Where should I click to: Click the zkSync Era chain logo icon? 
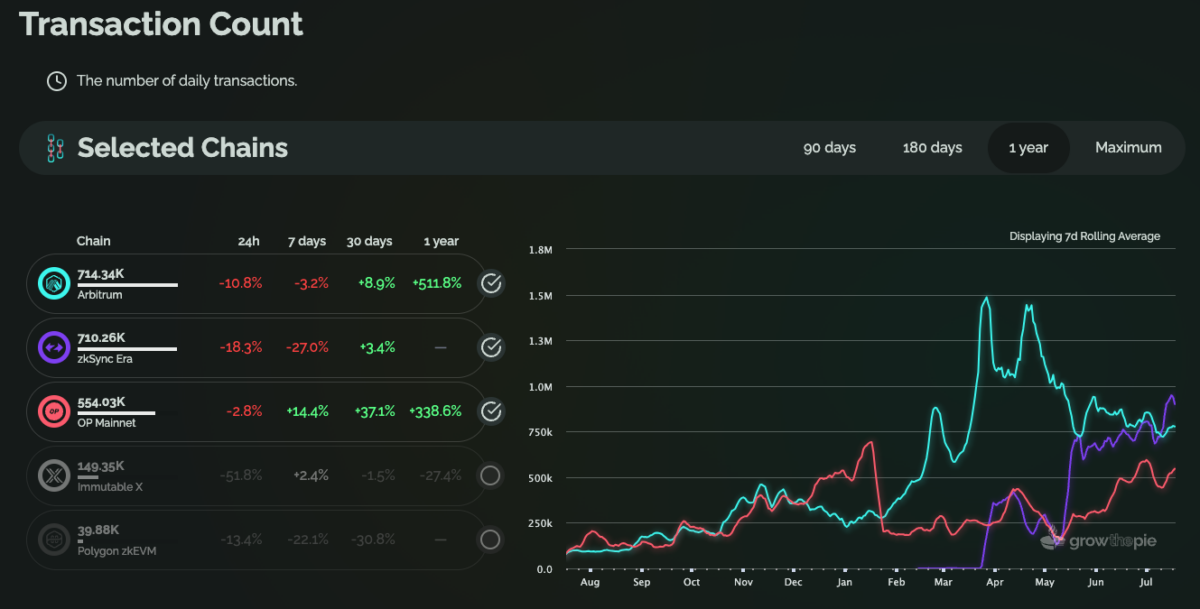tap(53, 347)
